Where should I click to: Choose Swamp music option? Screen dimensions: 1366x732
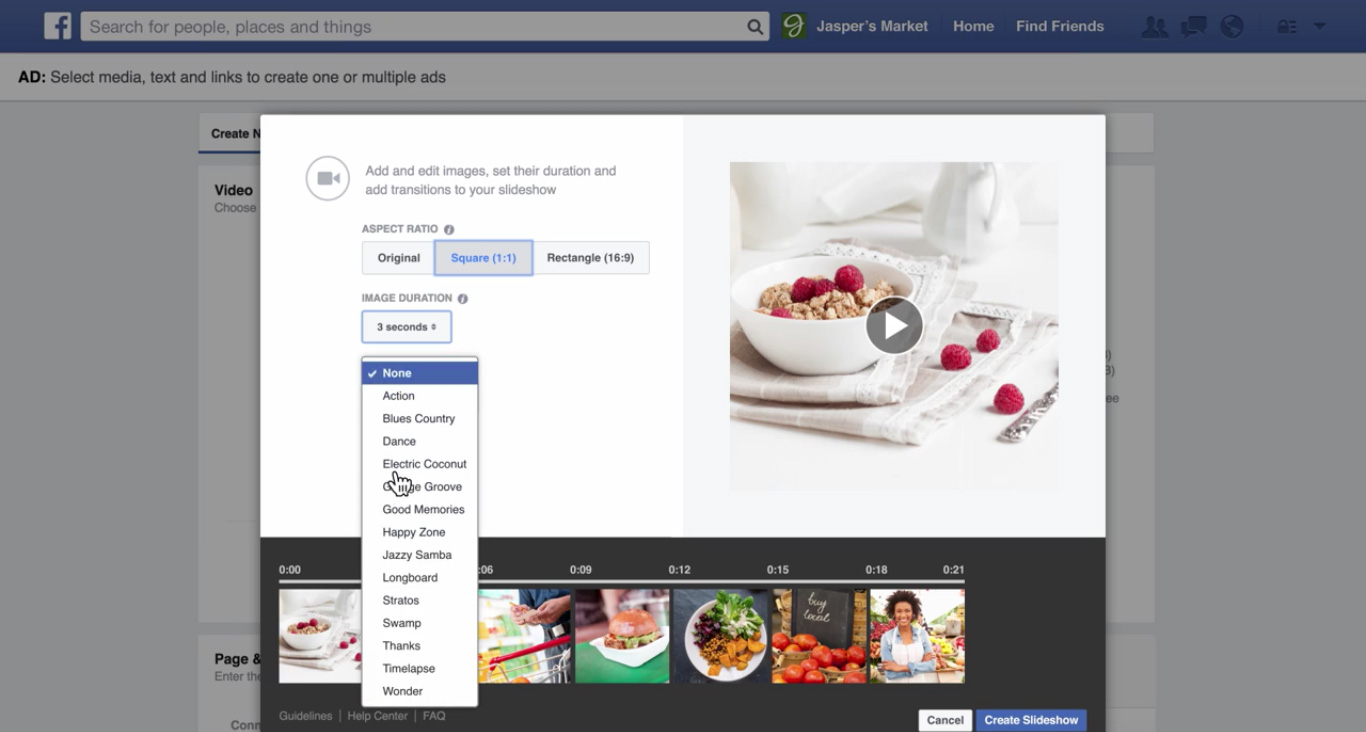coord(420,623)
